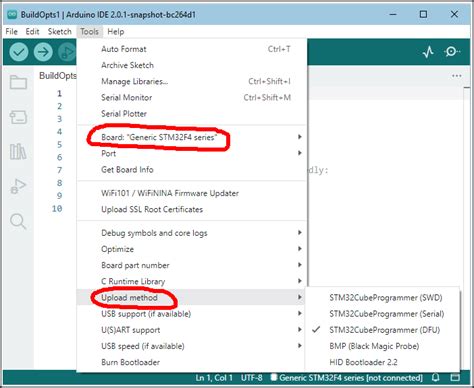This screenshot has width=474, height=388.
Task: Expand the Optimize submenu
Action: pos(192,249)
